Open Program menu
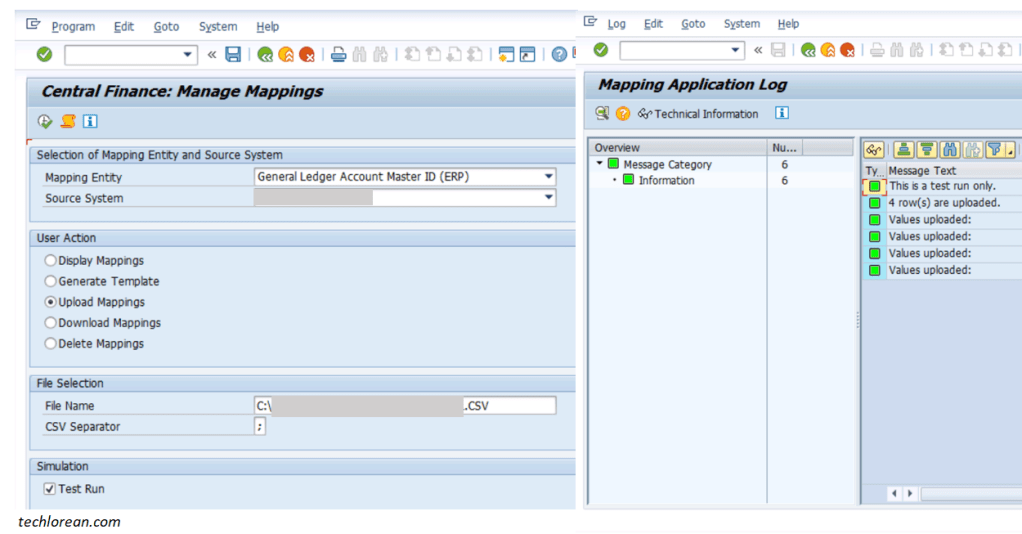Screen dimensions: 1022x534 coord(73,27)
